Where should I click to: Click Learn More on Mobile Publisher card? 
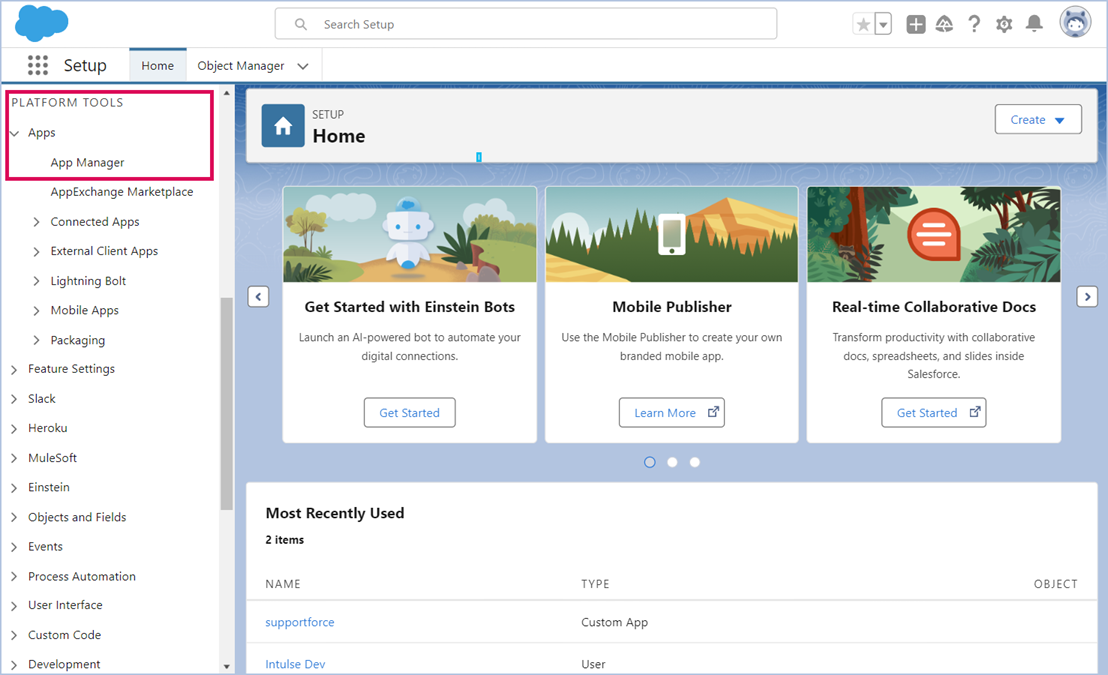point(672,413)
